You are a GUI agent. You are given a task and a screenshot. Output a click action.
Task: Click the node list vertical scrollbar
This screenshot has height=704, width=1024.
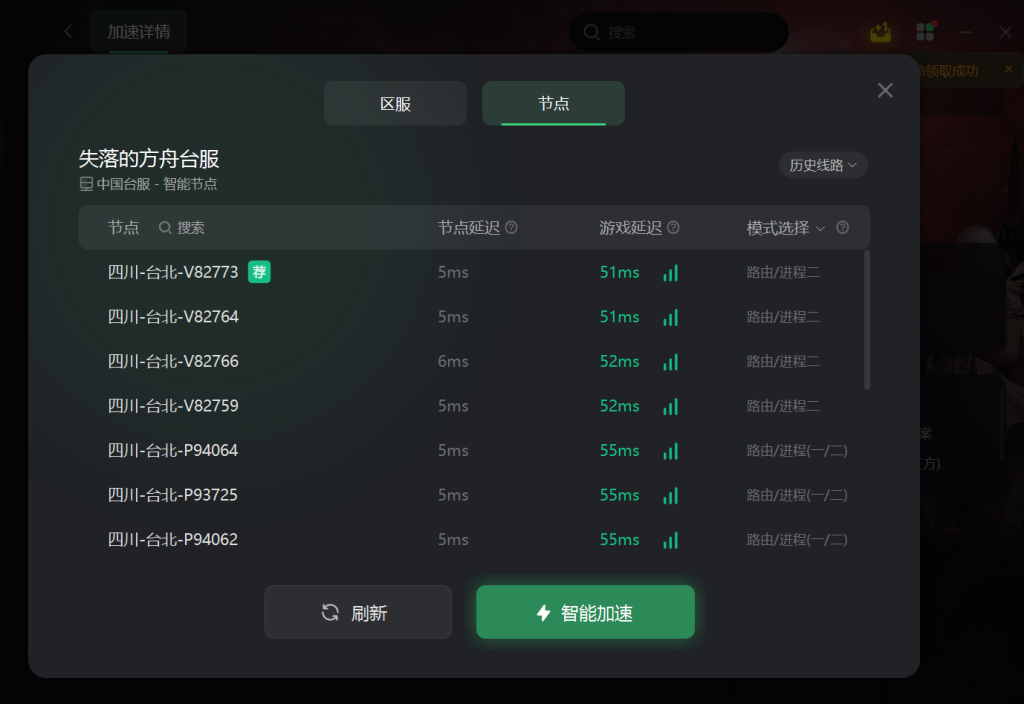[867, 319]
